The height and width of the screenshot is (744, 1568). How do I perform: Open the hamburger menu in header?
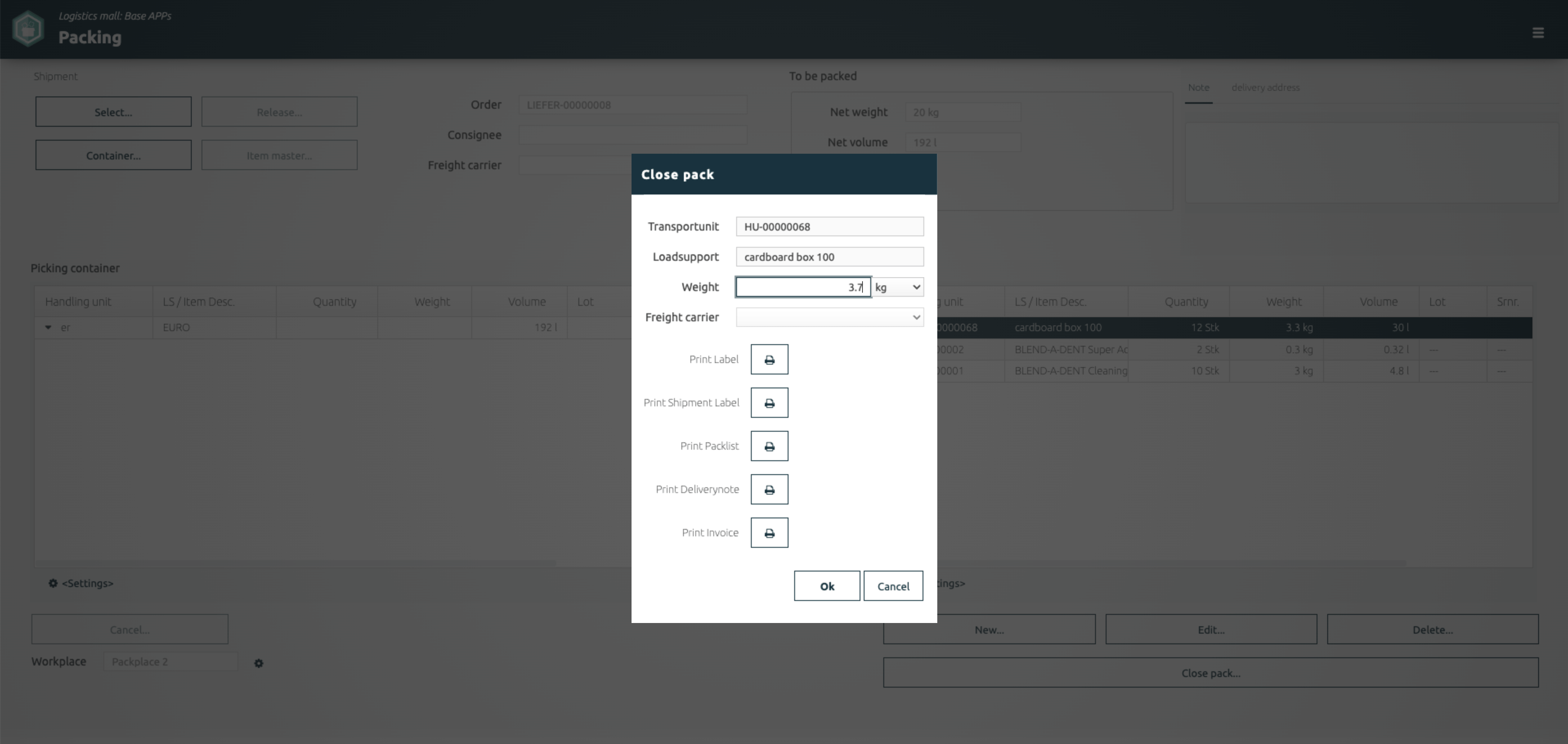1538,33
